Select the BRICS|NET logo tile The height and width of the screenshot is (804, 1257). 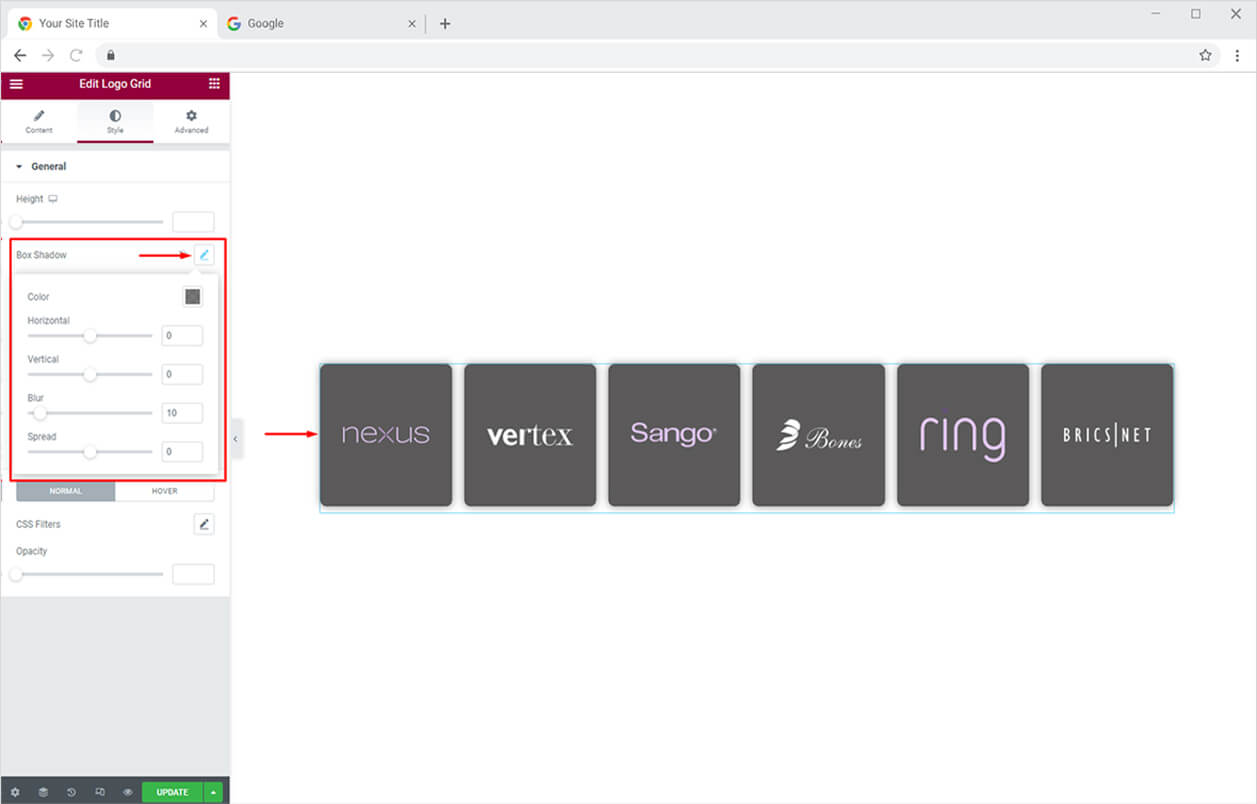click(1107, 435)
